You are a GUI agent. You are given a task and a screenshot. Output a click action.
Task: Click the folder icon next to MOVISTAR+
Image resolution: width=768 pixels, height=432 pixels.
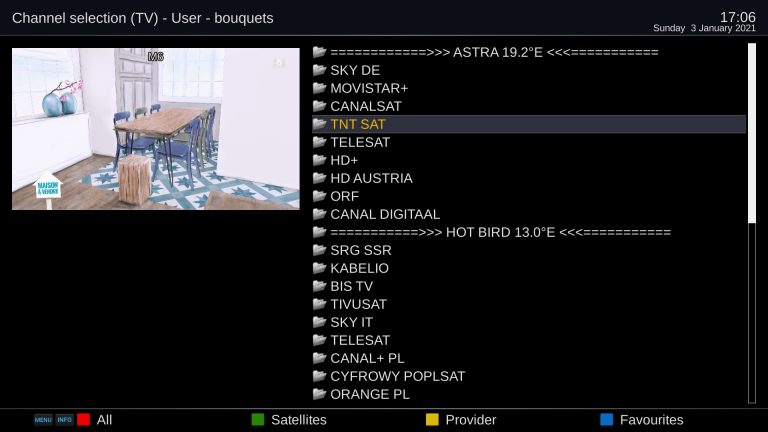(x=319, y=88)
